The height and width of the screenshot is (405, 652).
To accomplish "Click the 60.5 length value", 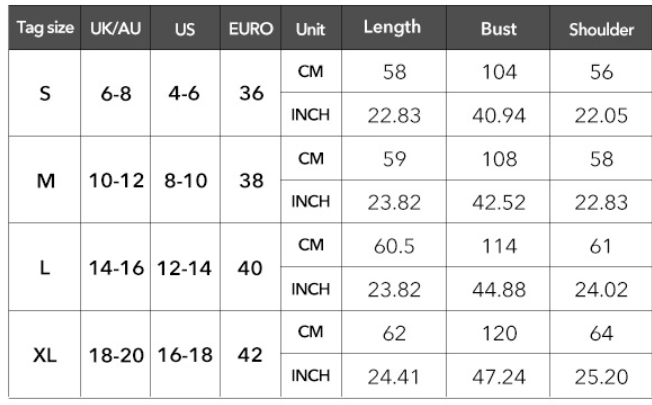I will click(x=394, y=245).
